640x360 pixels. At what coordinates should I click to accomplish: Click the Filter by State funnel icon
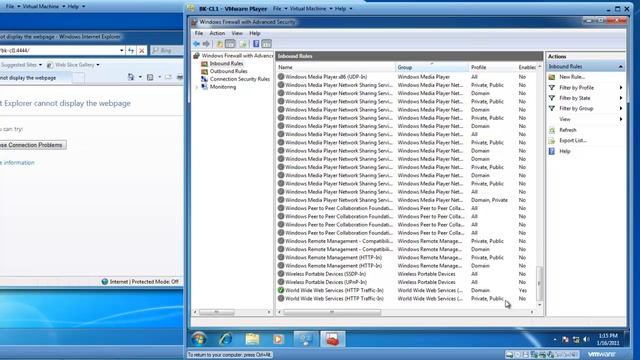[552, 98]
